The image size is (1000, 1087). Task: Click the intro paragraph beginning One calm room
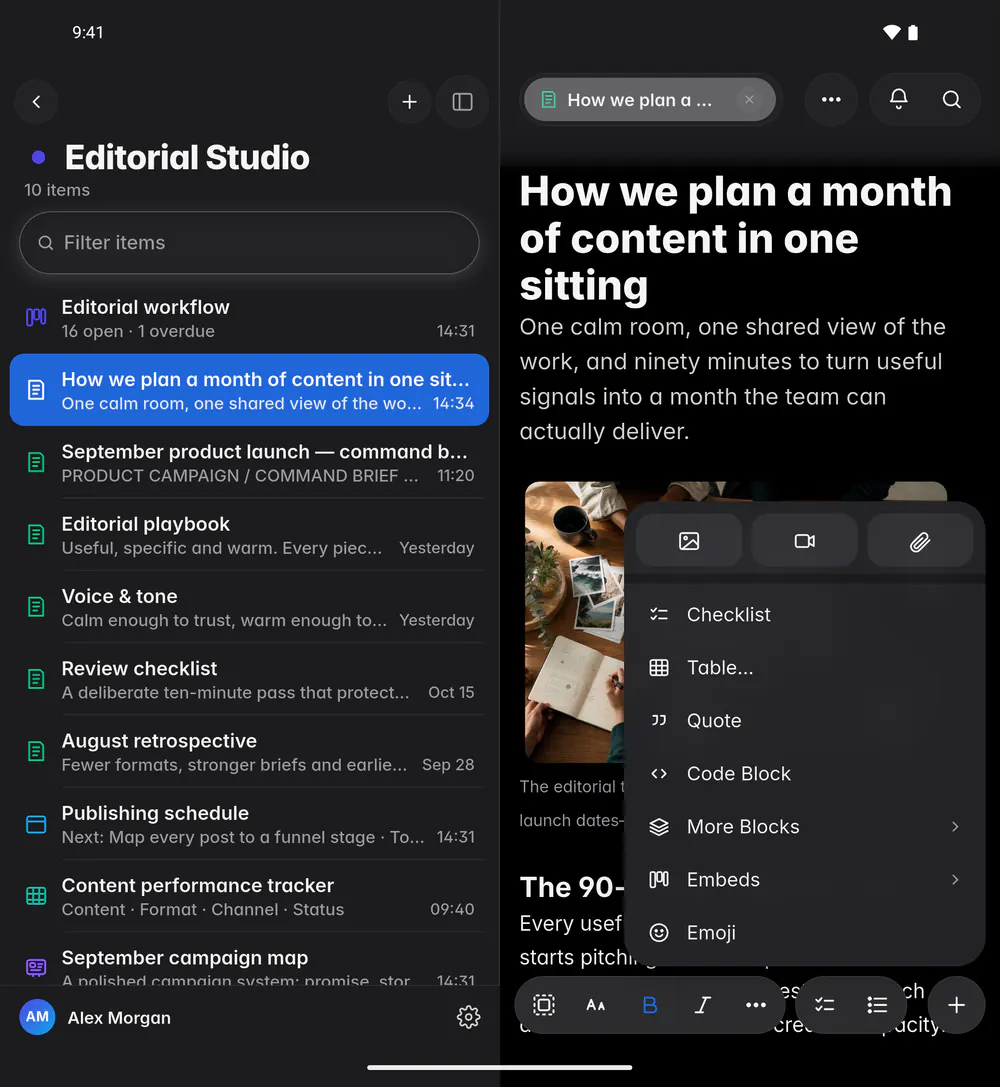coord(733,379)
